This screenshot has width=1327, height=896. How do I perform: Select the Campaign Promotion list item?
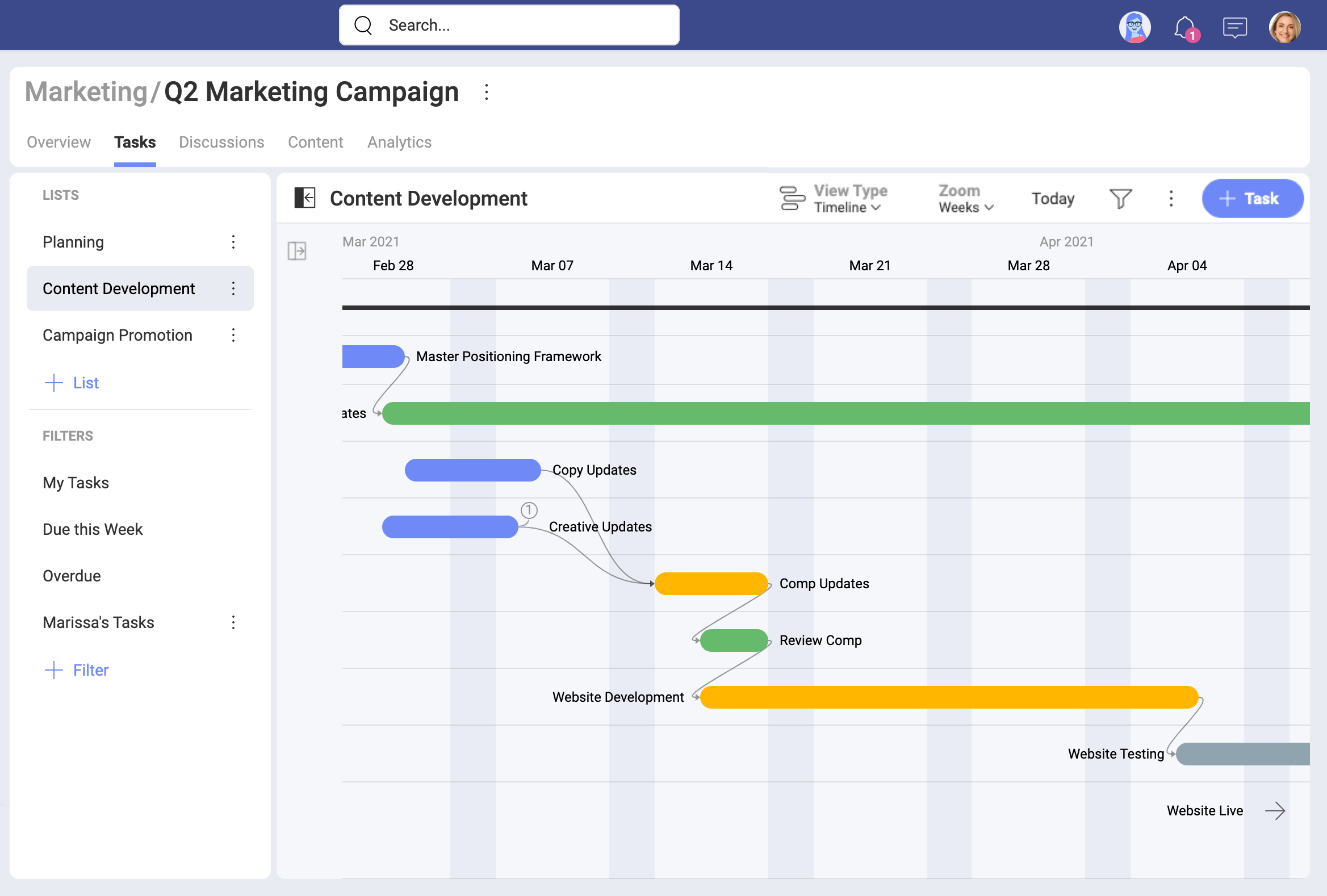tap(116, 335)
